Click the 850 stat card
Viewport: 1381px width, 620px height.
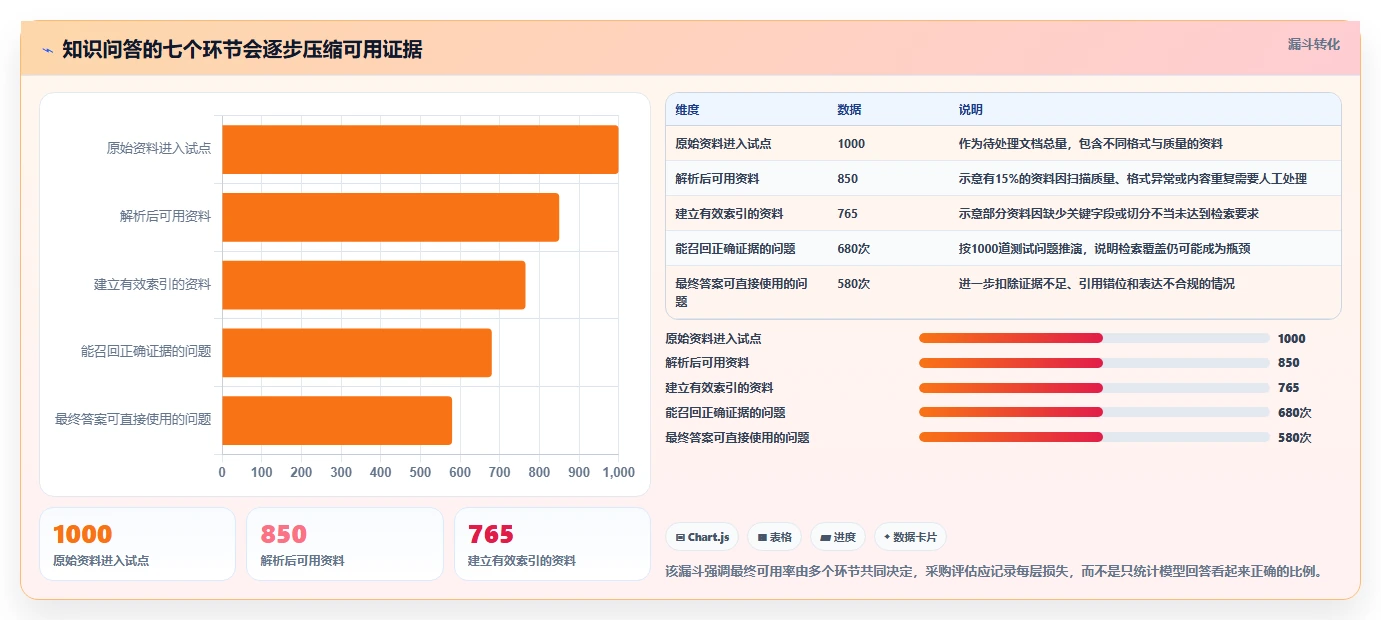coord(344,544)
